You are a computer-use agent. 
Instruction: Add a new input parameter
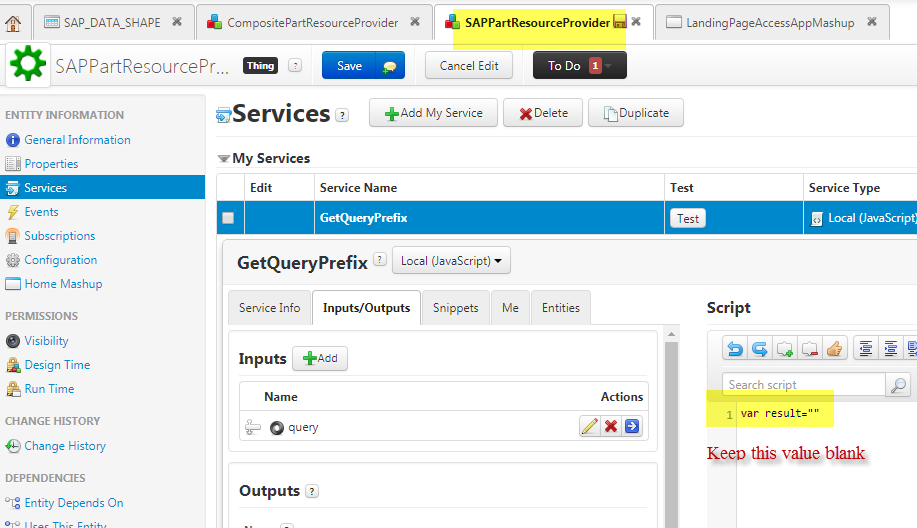point(320,358)
